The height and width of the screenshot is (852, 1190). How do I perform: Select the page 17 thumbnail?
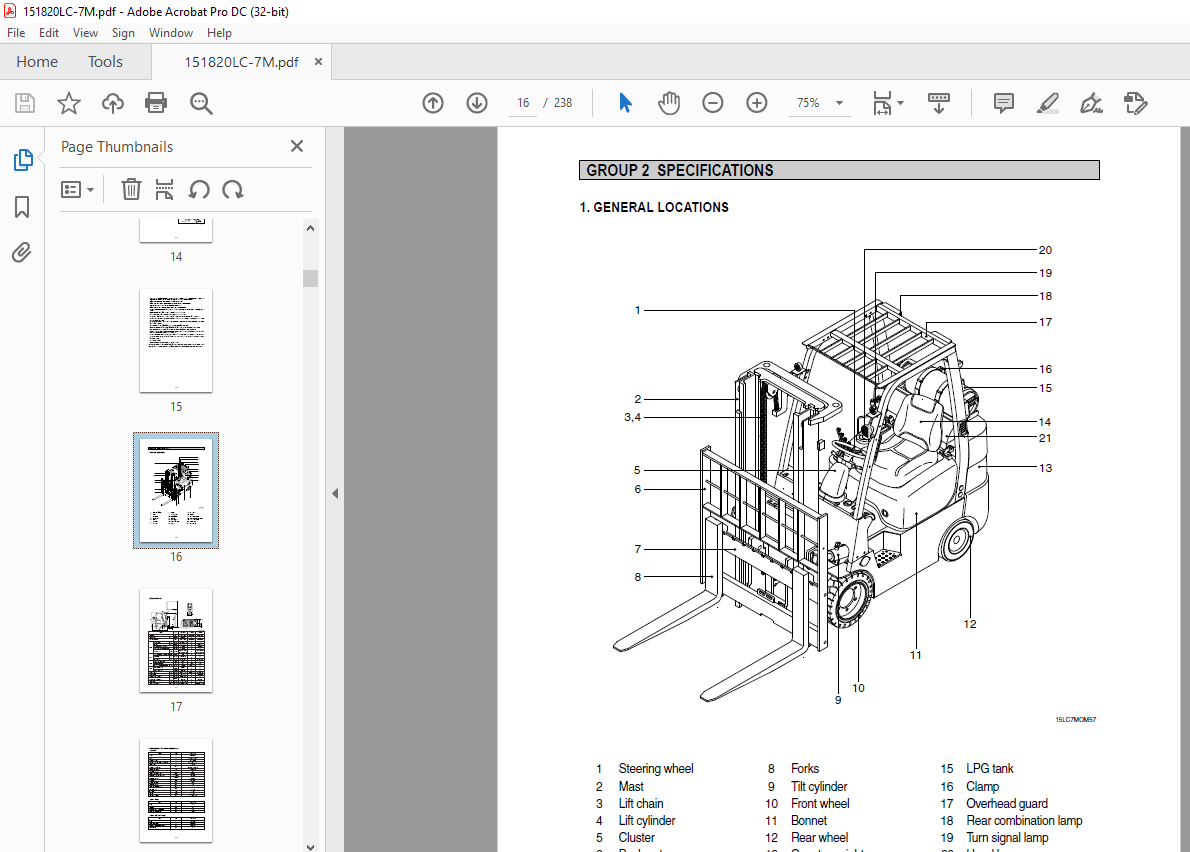pos(176,640)
